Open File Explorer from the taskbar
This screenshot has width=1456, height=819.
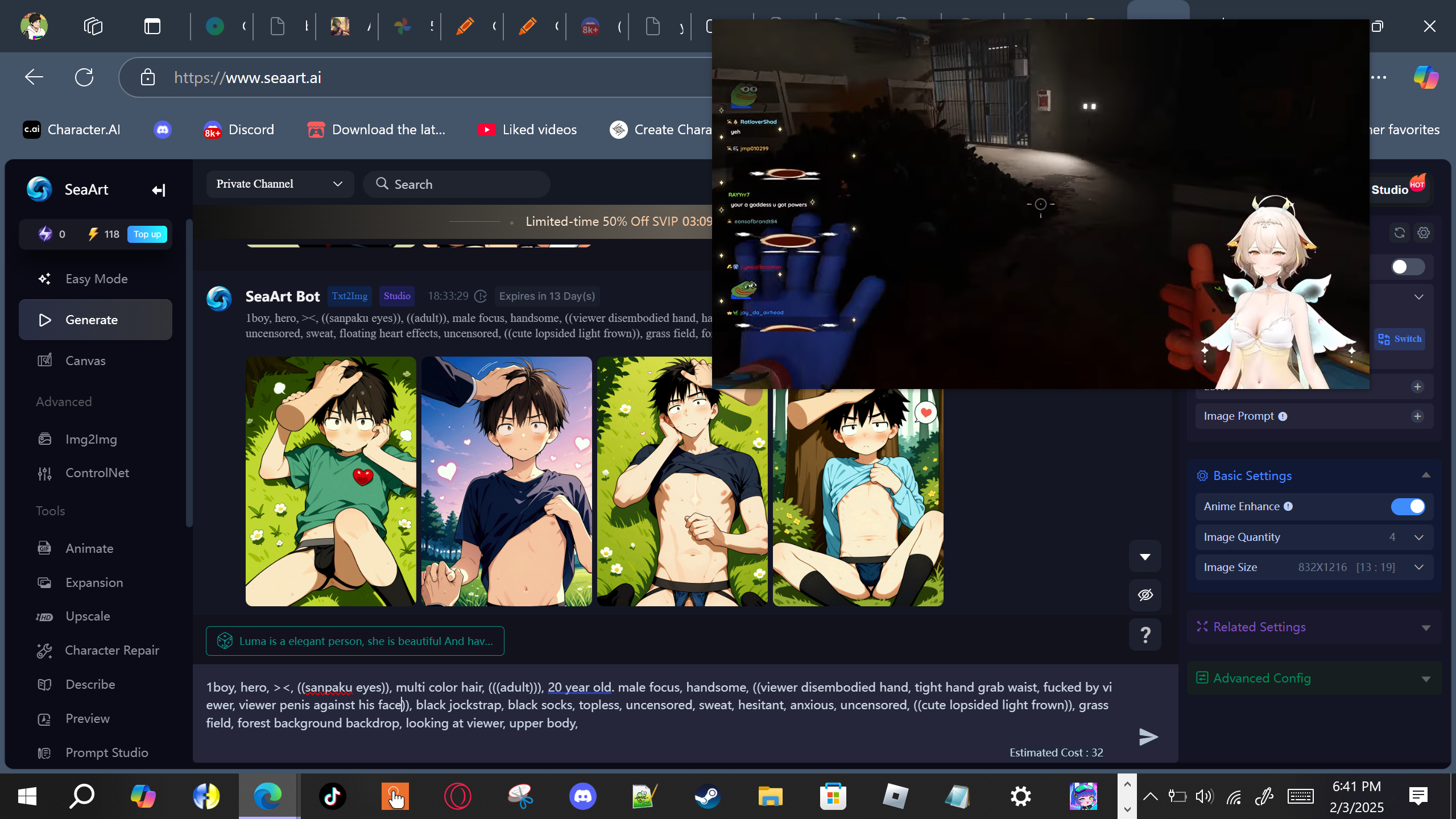point(771,796)
